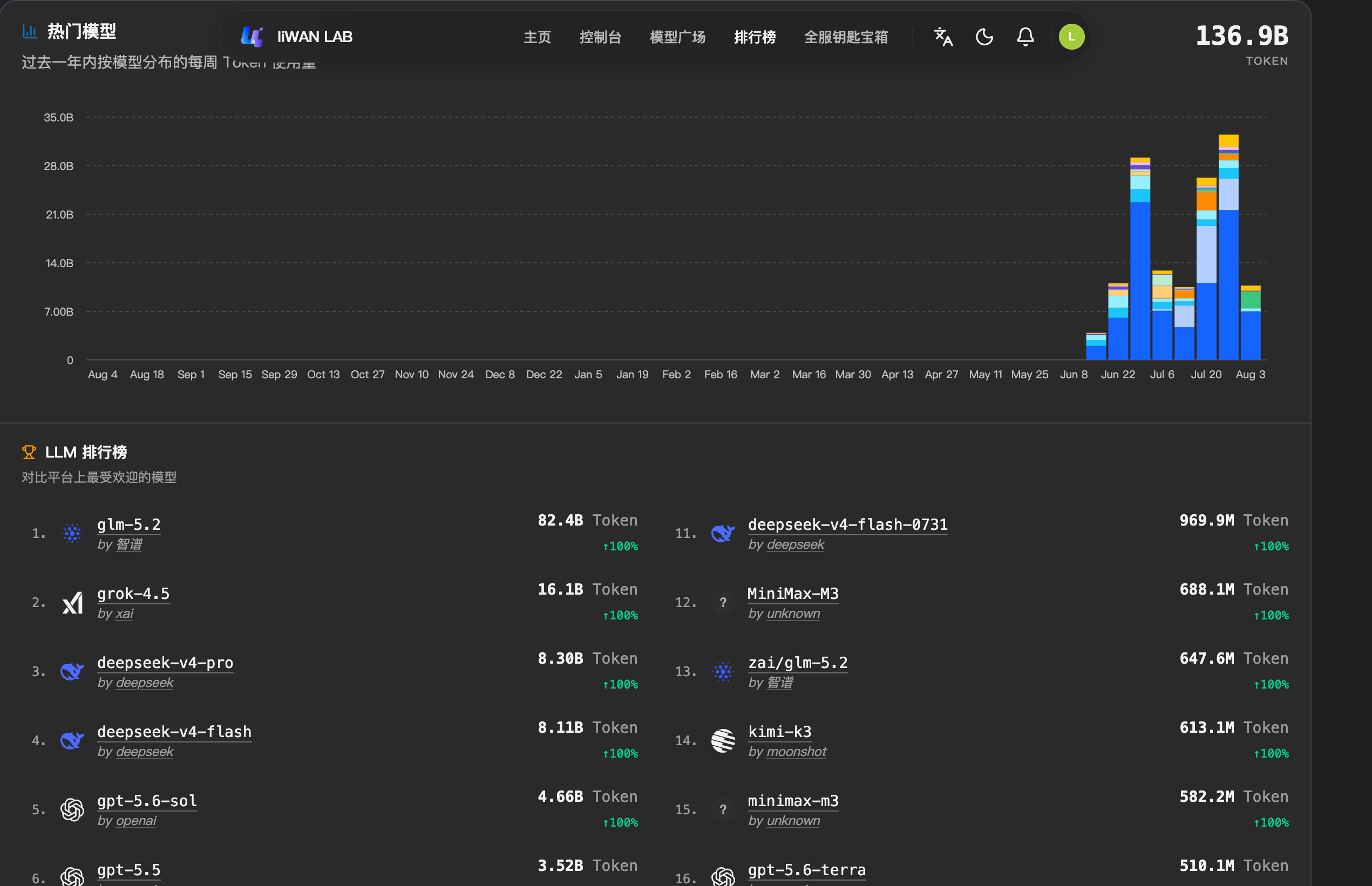Click the 智谱 provider link under glm-5.2

[x=129, y=545]
